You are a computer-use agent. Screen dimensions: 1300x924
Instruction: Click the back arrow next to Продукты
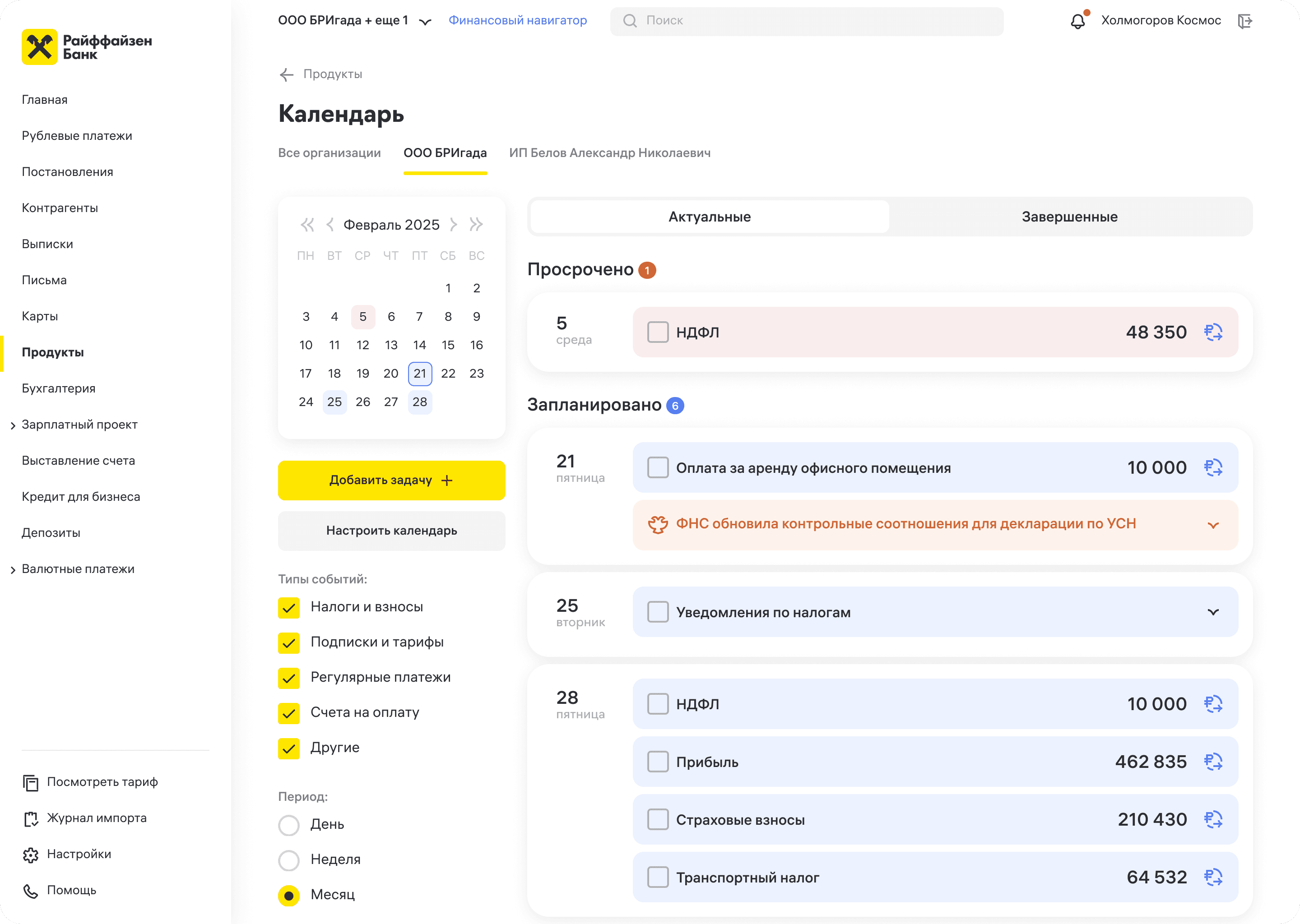(286, 74)
